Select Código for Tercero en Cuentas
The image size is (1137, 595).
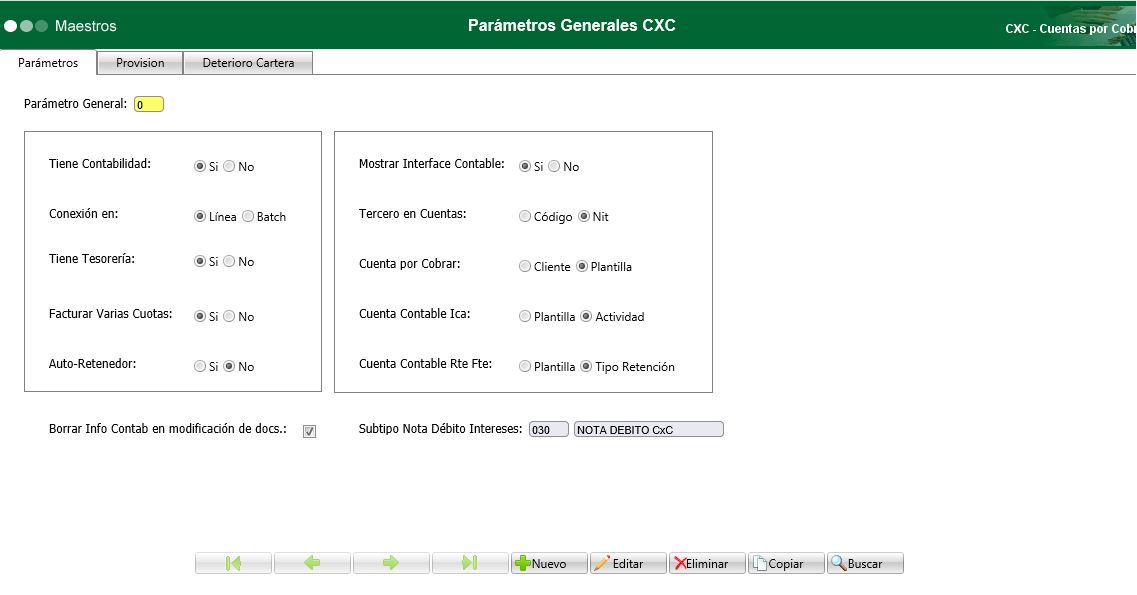(525, 216)
